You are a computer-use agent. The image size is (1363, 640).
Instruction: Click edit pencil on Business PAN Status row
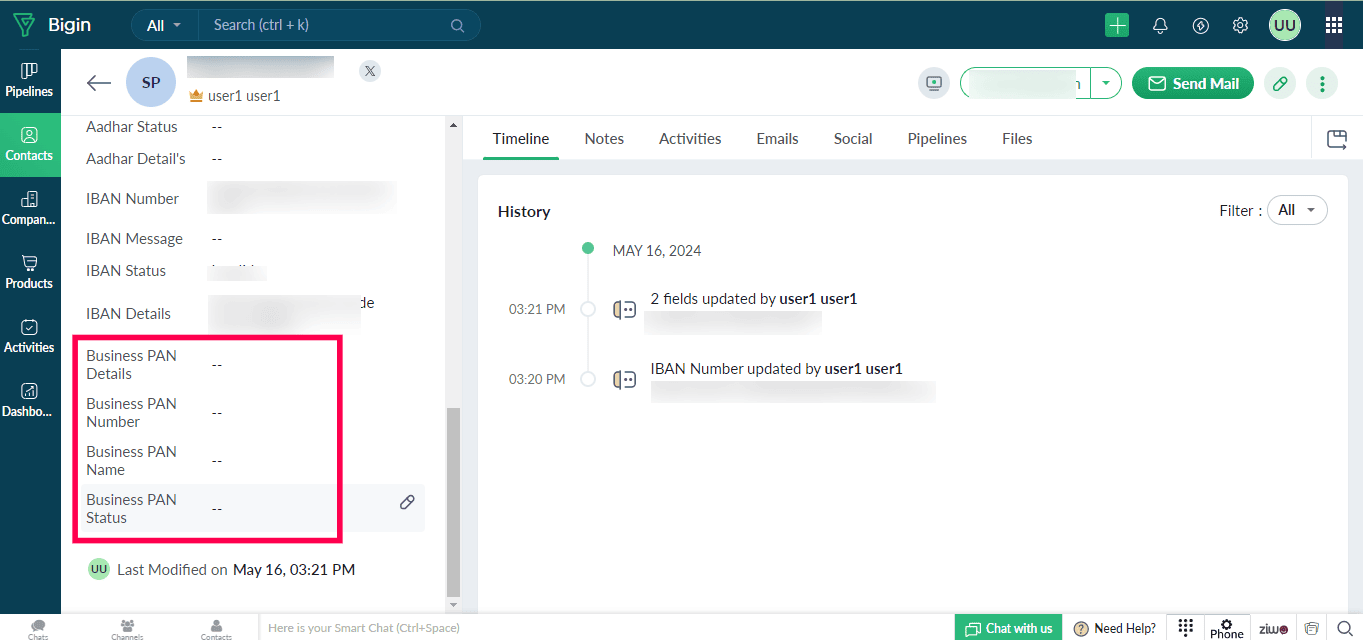tap(407, 502)
